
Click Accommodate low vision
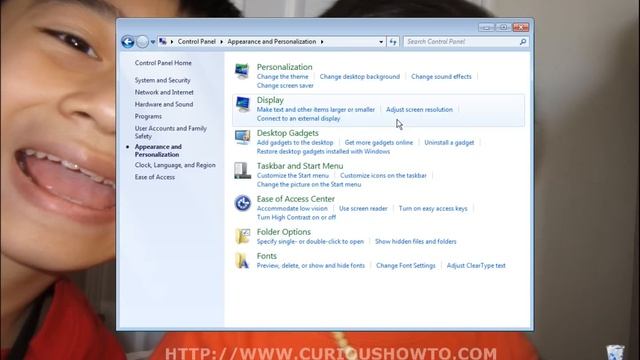(292, 209)
